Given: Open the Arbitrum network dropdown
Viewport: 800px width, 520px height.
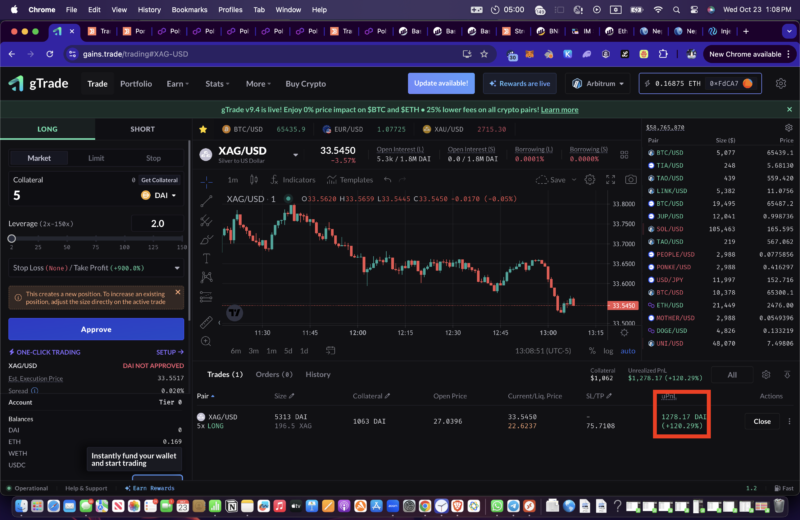Looking at the screenshot, I should tap(598, 83).
